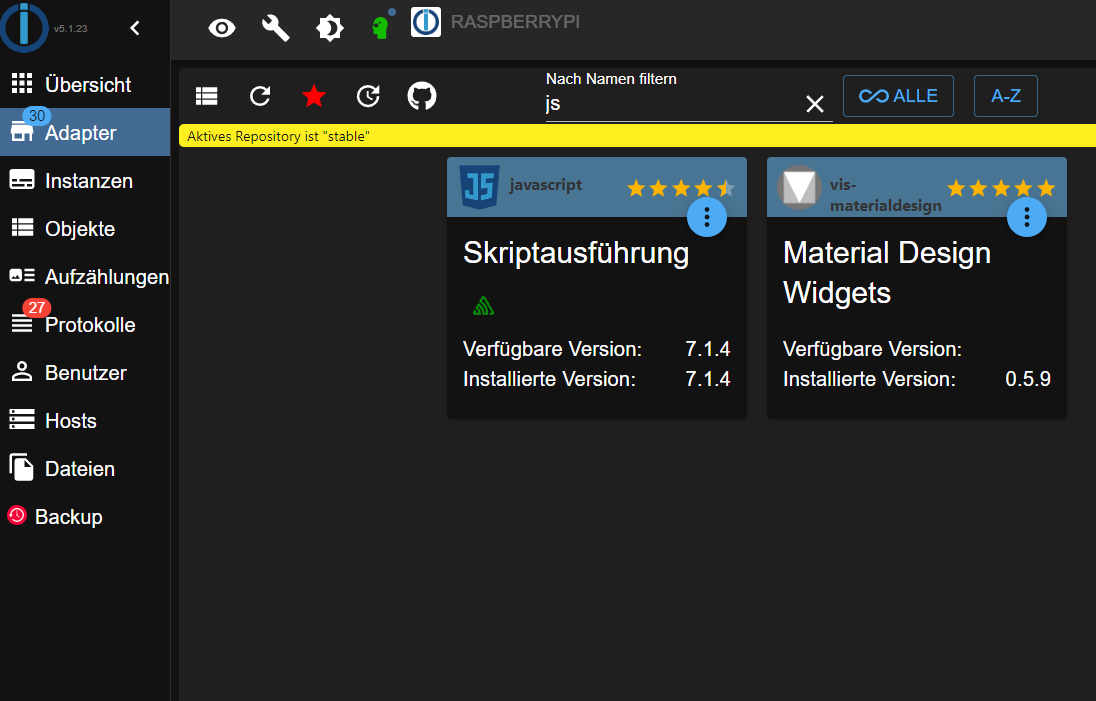Toggle the red favorites star filter

coord(314,96)
